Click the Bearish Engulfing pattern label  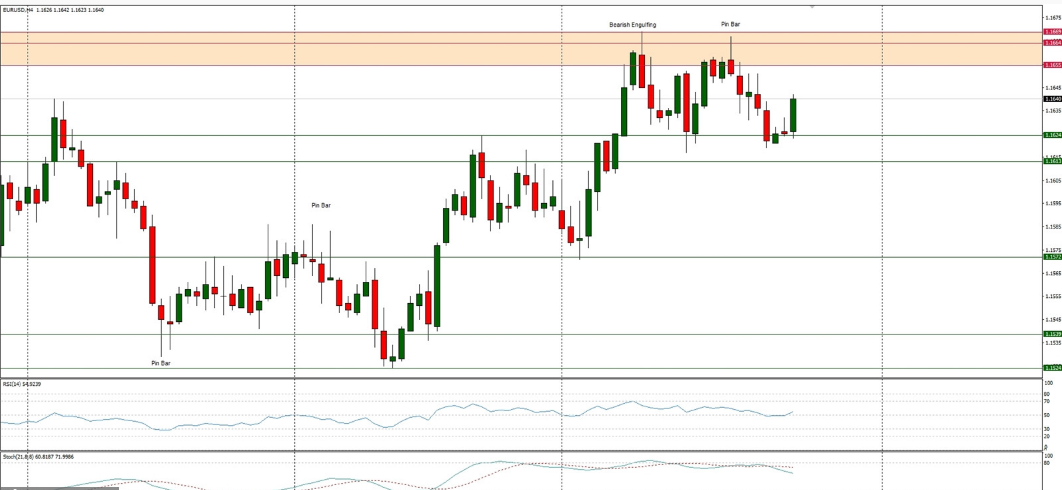[632, 24]
